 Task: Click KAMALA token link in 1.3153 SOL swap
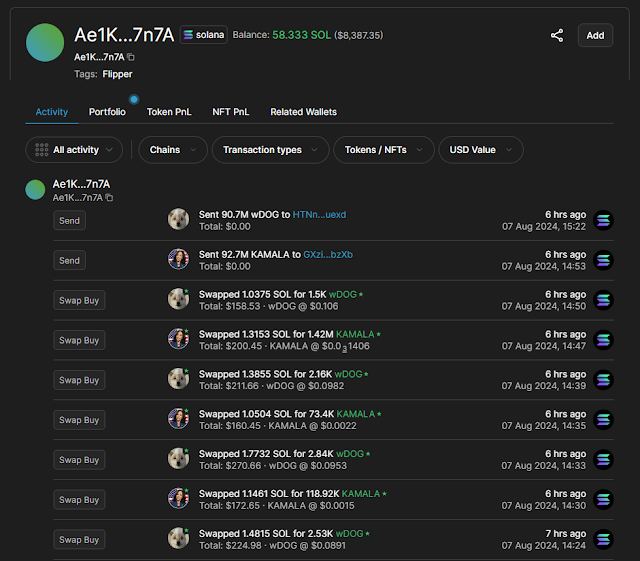click(x=355, y=334)
